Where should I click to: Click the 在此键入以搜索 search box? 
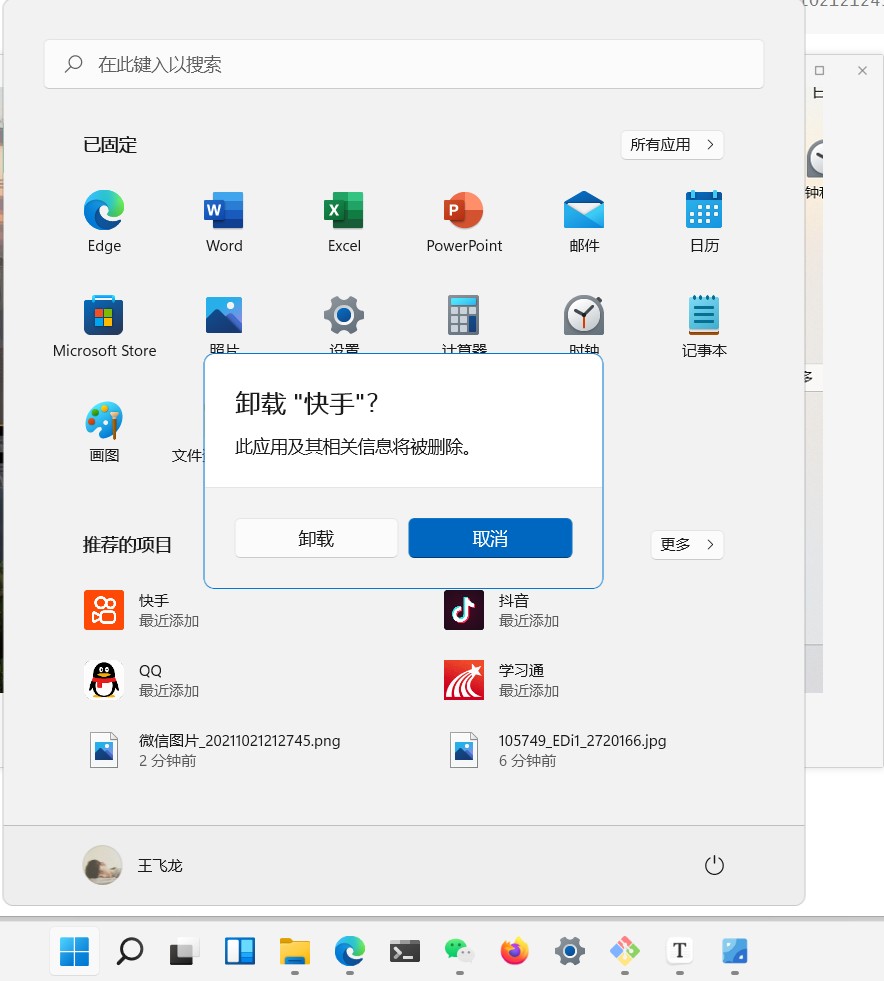[404, 64]
